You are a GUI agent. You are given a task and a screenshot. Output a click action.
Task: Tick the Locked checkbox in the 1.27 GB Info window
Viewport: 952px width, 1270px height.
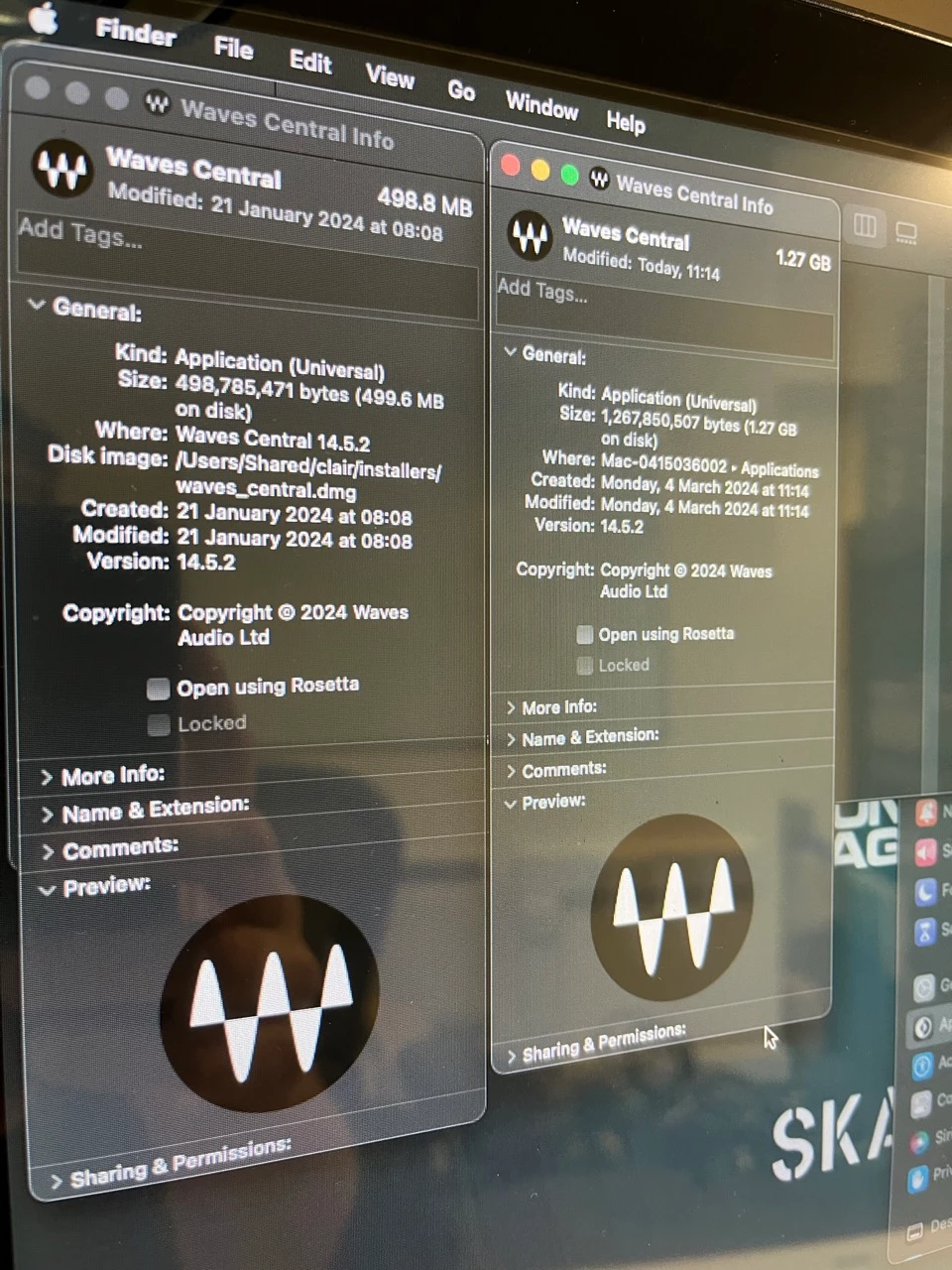pyautogui.click(x=585, y=665)
